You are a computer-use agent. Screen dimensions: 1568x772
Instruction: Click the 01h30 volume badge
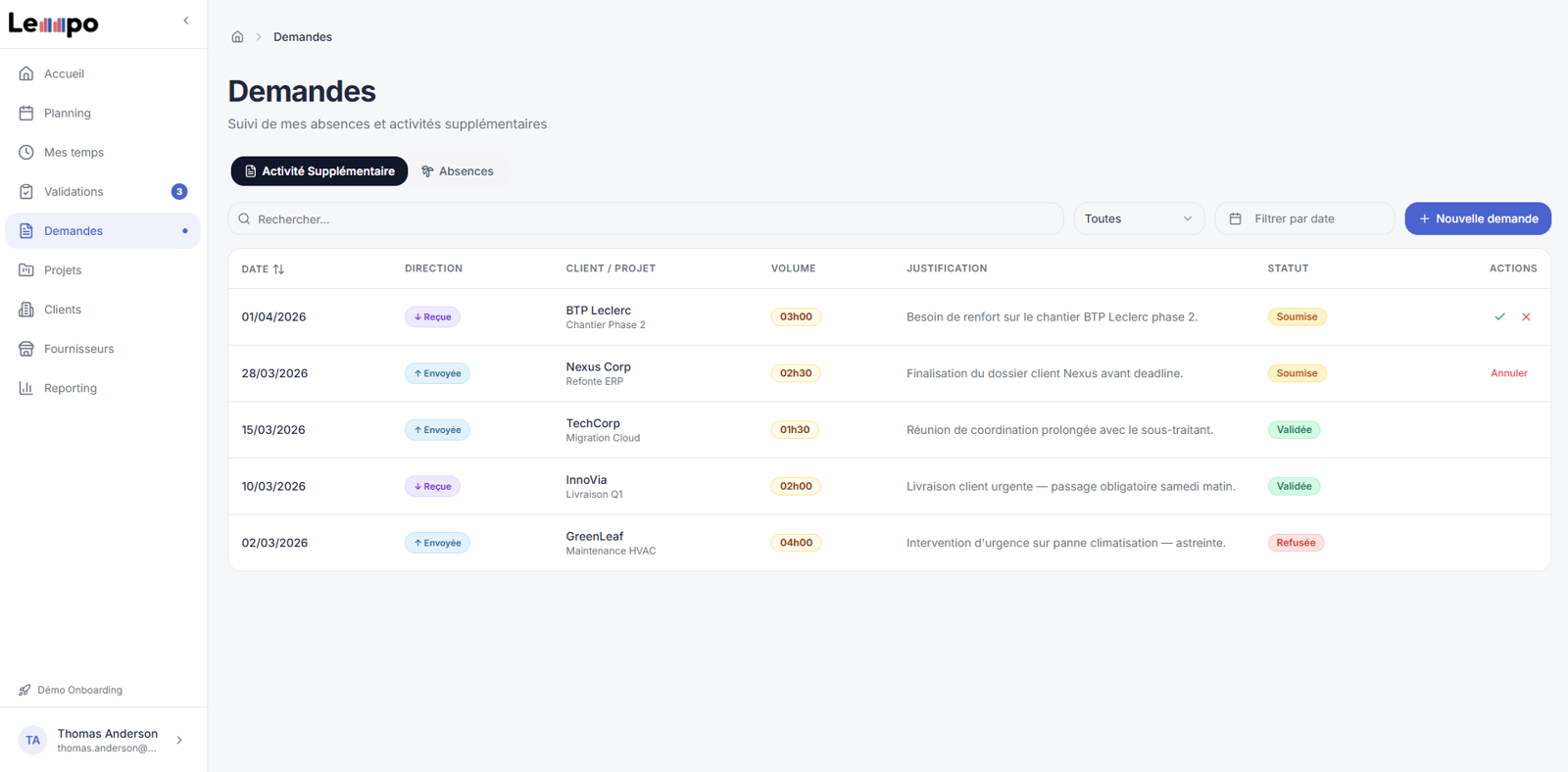pyautogui.click(x=795, y=430)
